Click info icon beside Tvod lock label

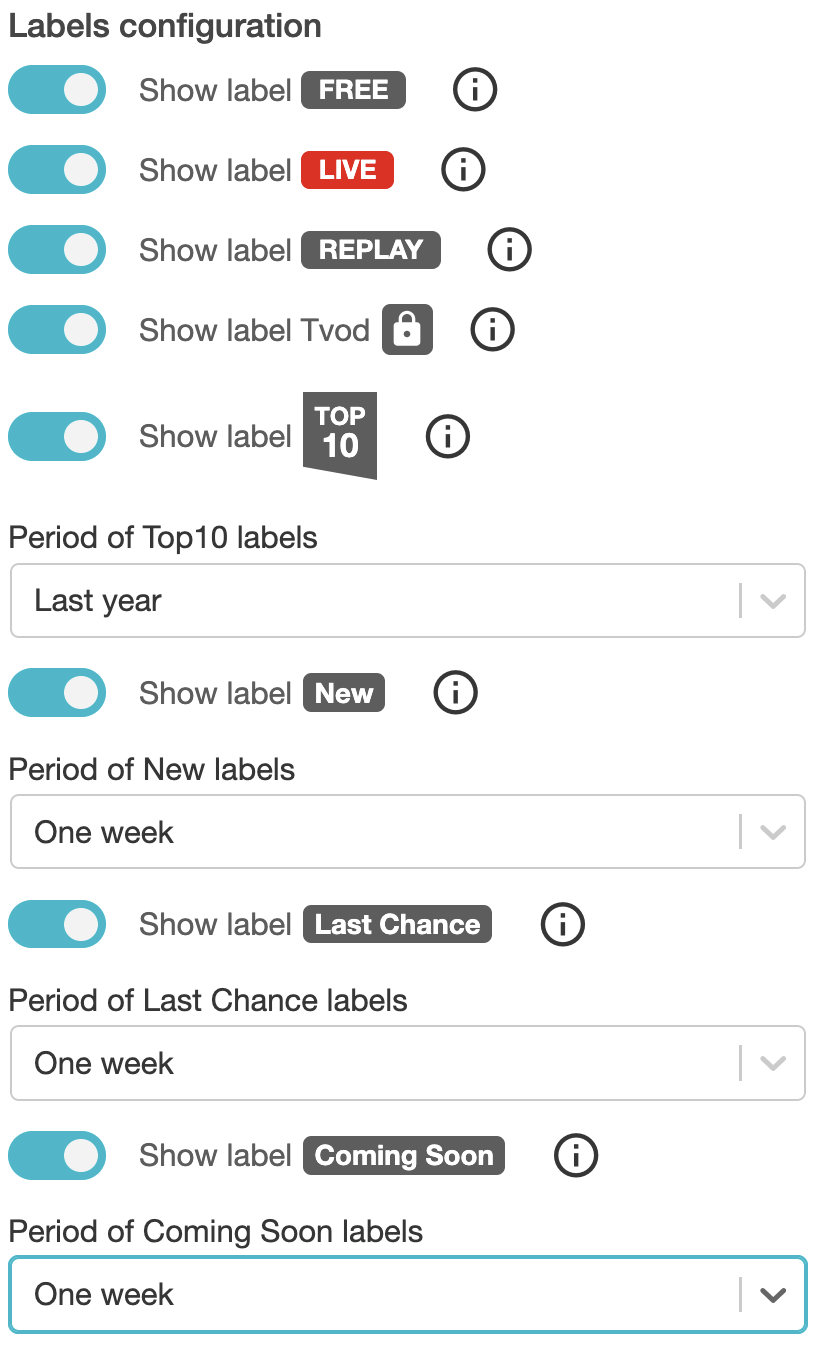pyautogui.click(x=492, y=329)
